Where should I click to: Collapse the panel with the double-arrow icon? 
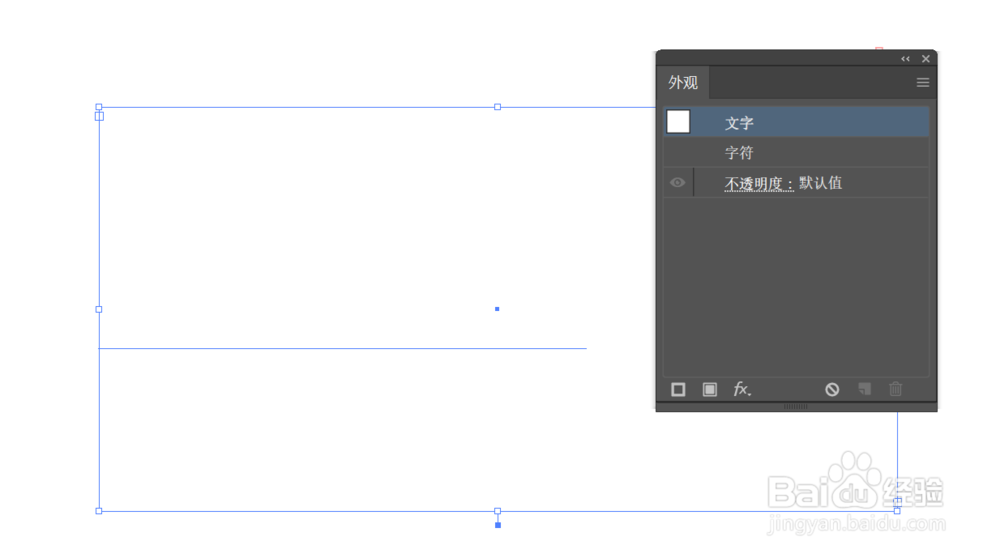(905, 59)
